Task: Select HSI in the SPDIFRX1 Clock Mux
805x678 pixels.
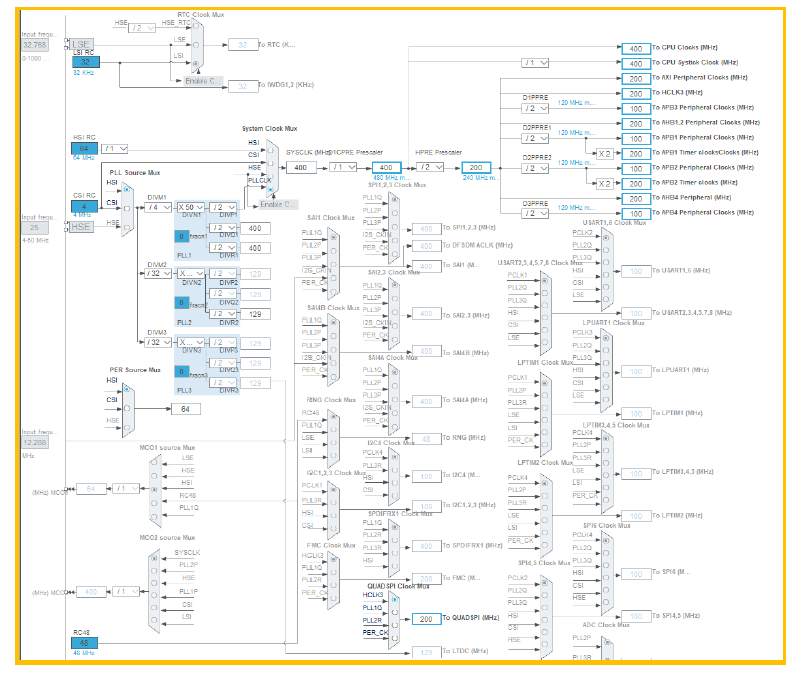Action: pyautogui.click(x=393, y=565)
